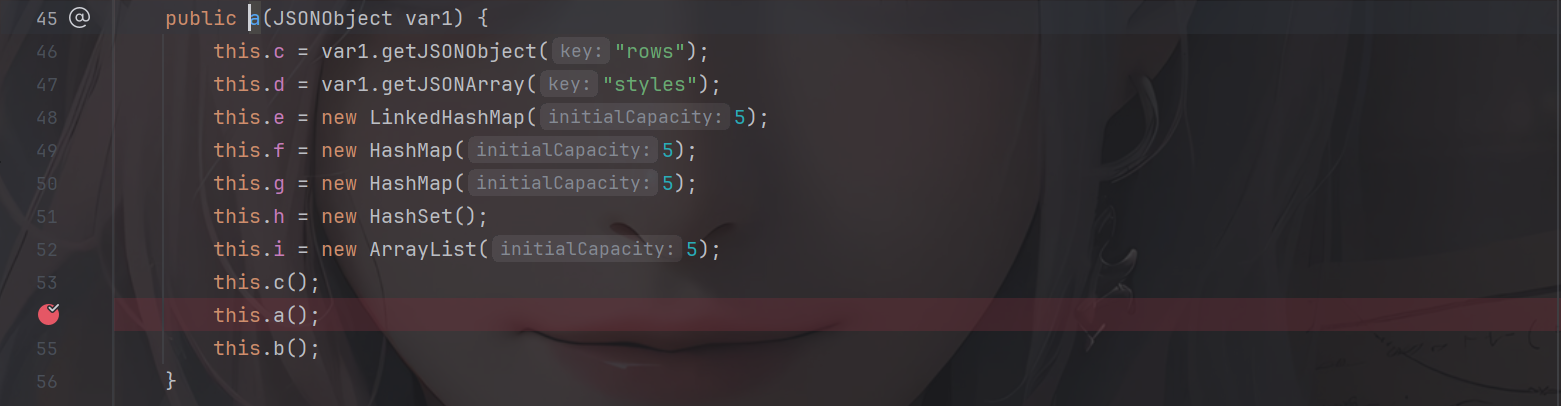
Task: Click the HashSet constructor call
Action: pos(416,216)
